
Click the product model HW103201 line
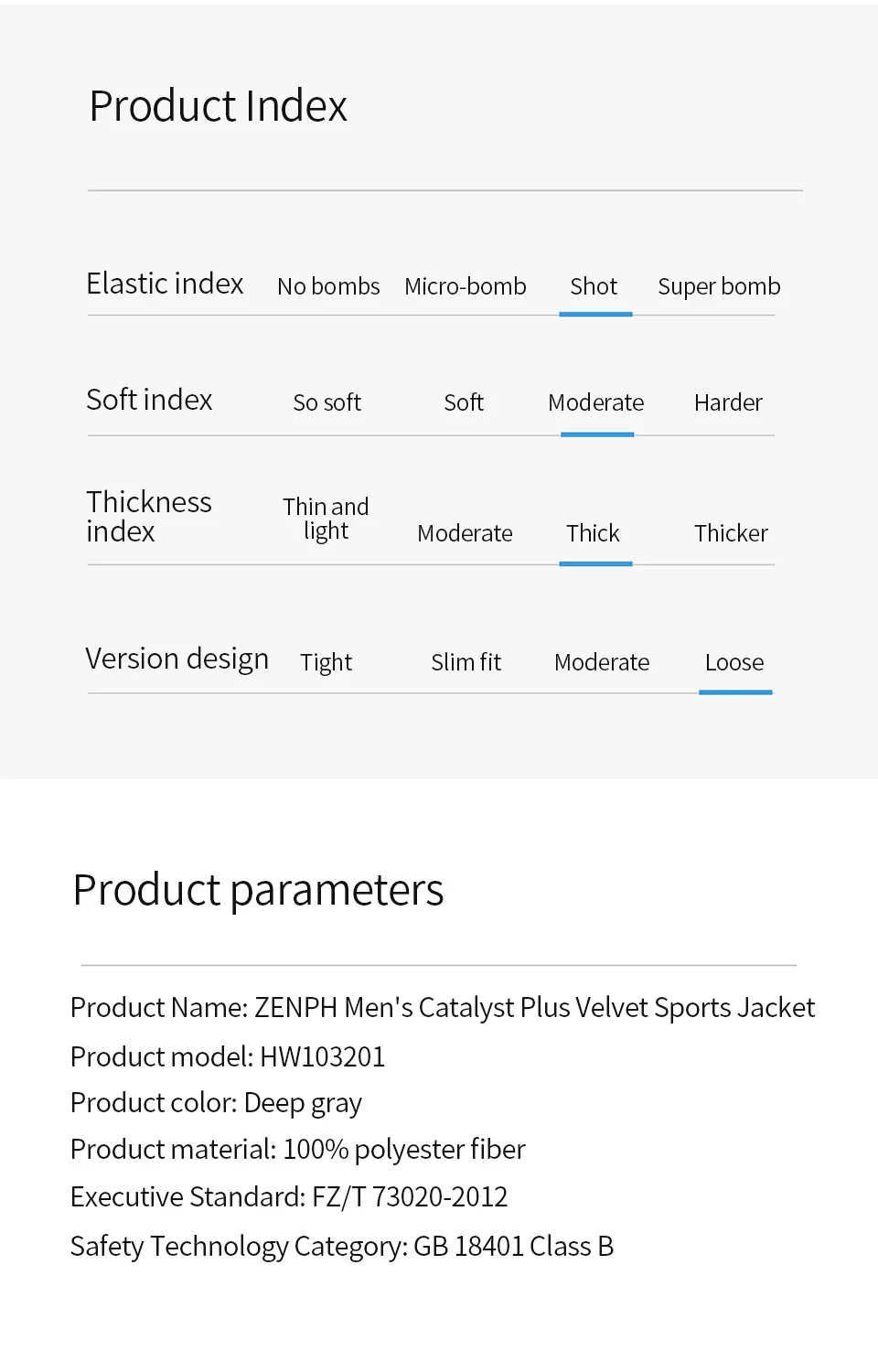click(x=228, y=1056)
